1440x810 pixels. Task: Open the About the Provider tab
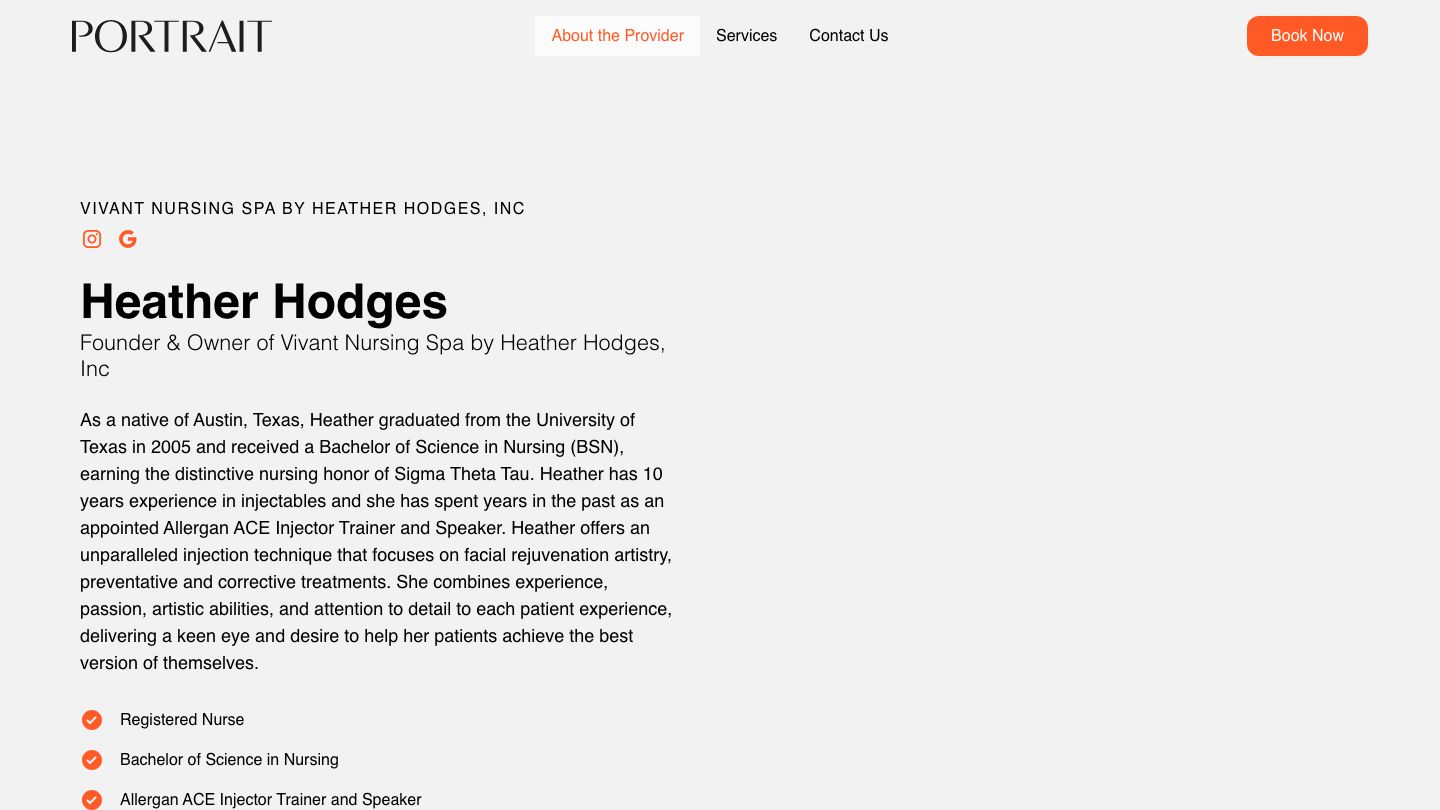point(617,36)
